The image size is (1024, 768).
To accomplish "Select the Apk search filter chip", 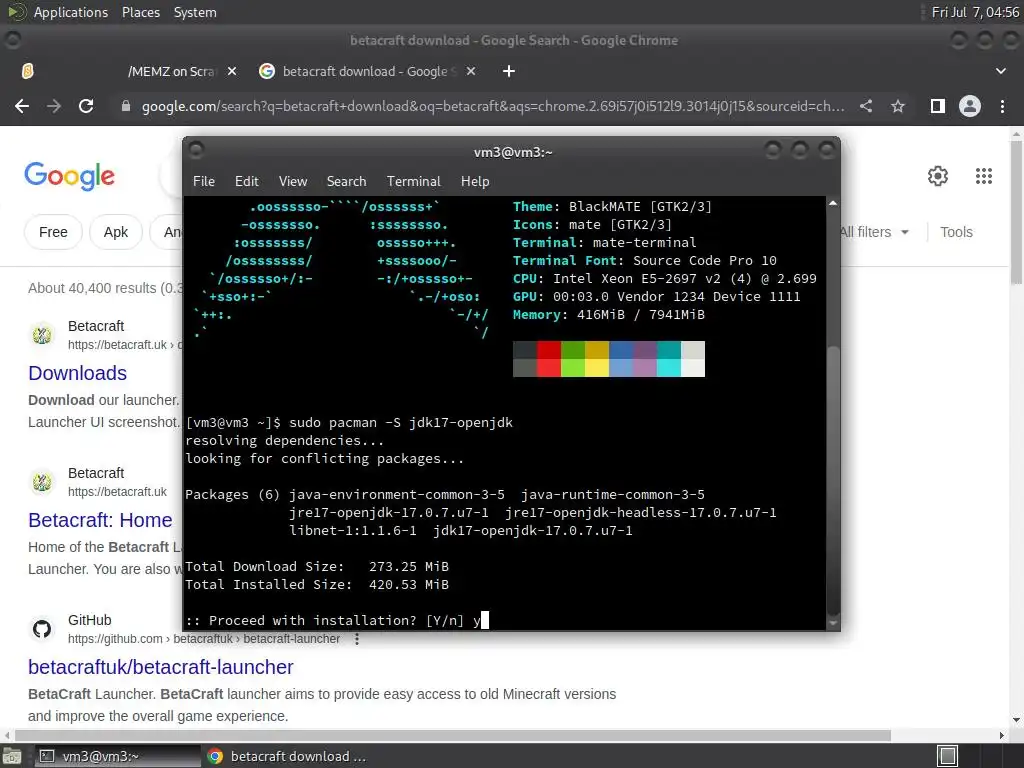I will tap(116, 232).
